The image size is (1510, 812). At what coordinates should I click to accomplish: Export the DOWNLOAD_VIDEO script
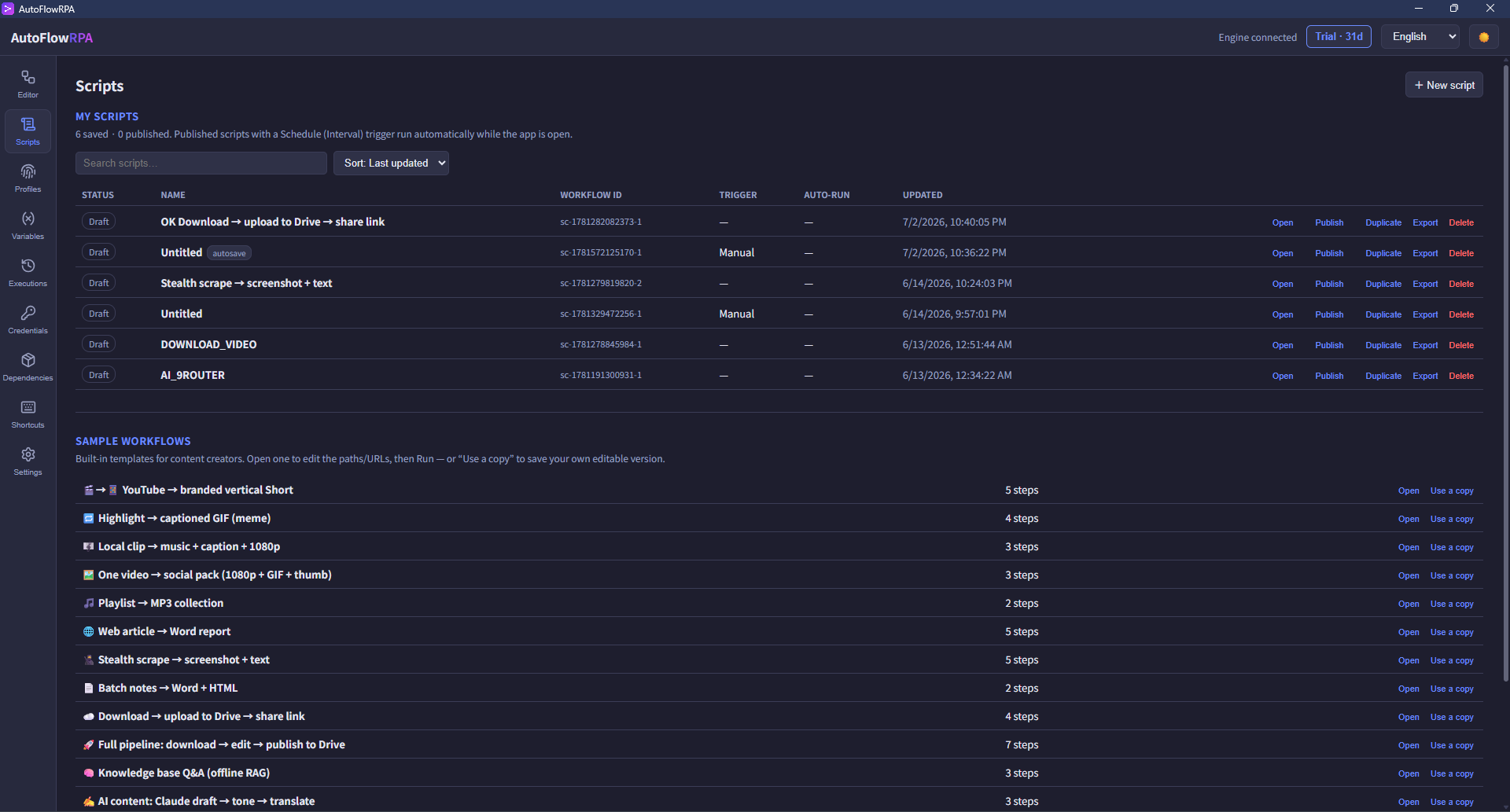tap(1425, 345)
